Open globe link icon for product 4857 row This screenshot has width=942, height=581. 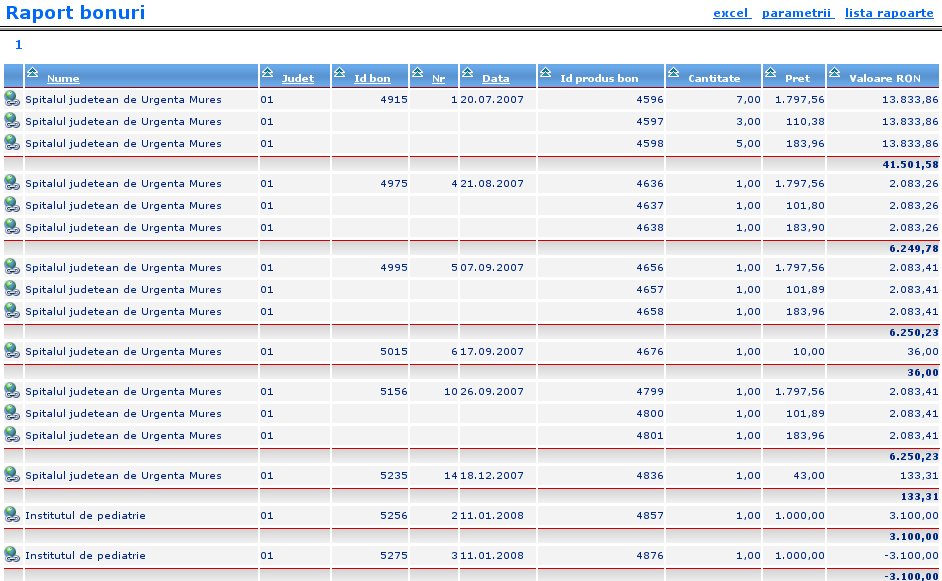point(12,515)
